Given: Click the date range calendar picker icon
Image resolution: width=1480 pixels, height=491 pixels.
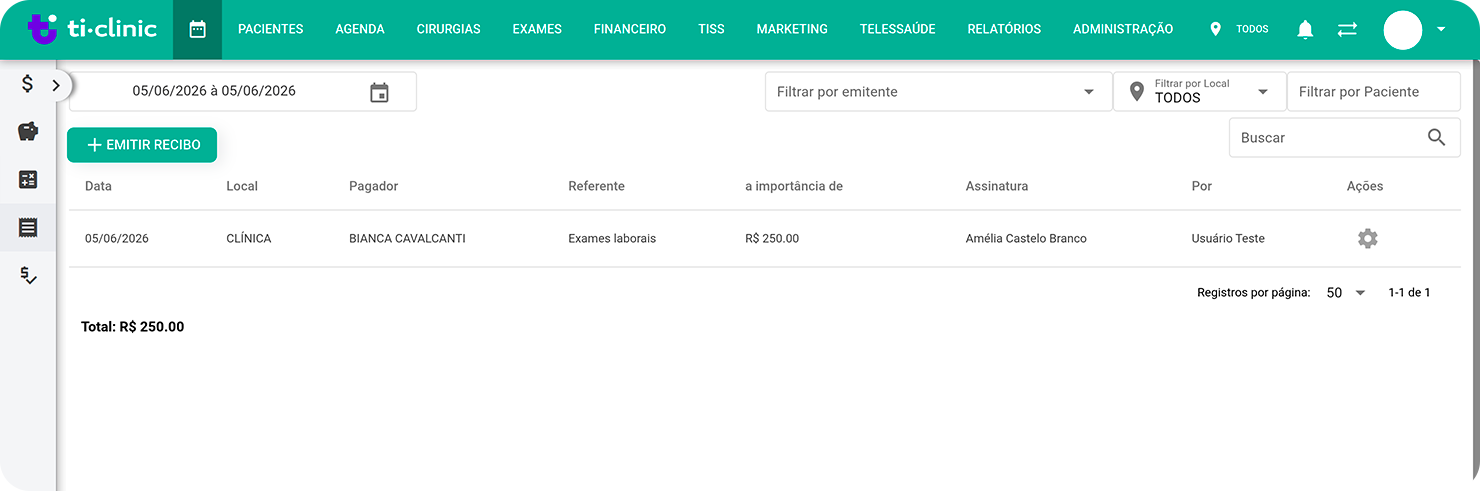Looking at the screenshot, I should [x=379, y=92].
